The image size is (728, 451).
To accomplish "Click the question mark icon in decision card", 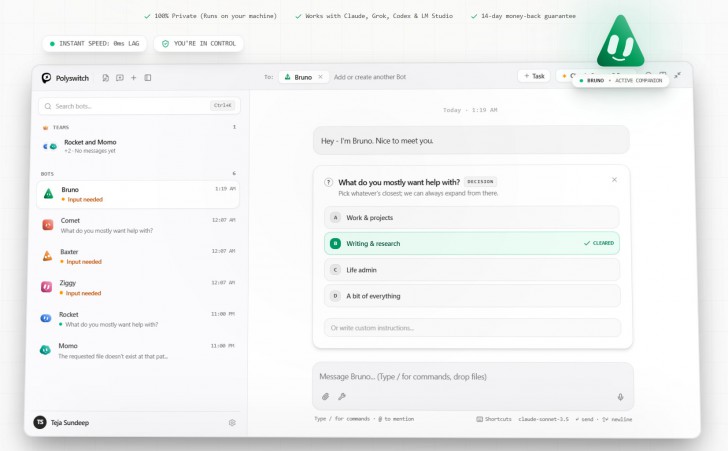I will pos(328,182).
